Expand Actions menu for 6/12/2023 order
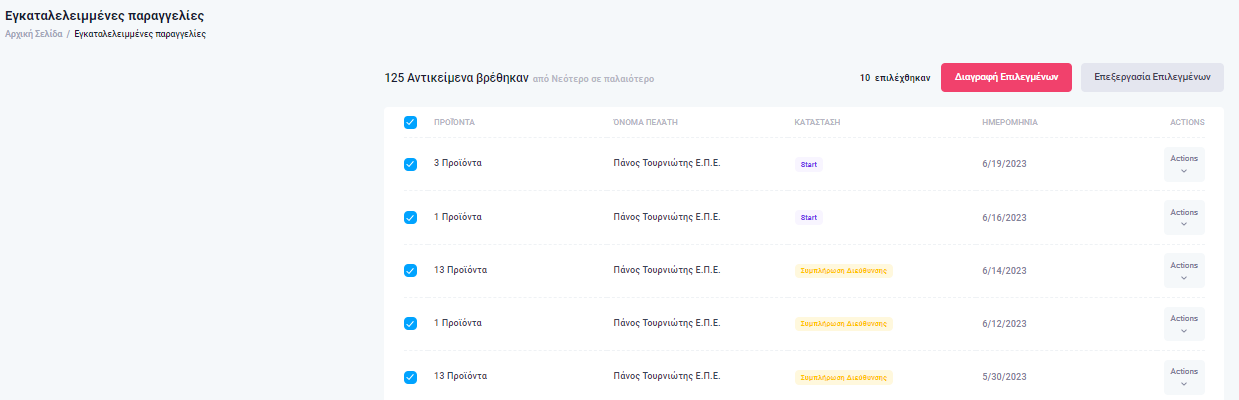The width and height of the screenshot is (1239, 400). point(1184,323)
